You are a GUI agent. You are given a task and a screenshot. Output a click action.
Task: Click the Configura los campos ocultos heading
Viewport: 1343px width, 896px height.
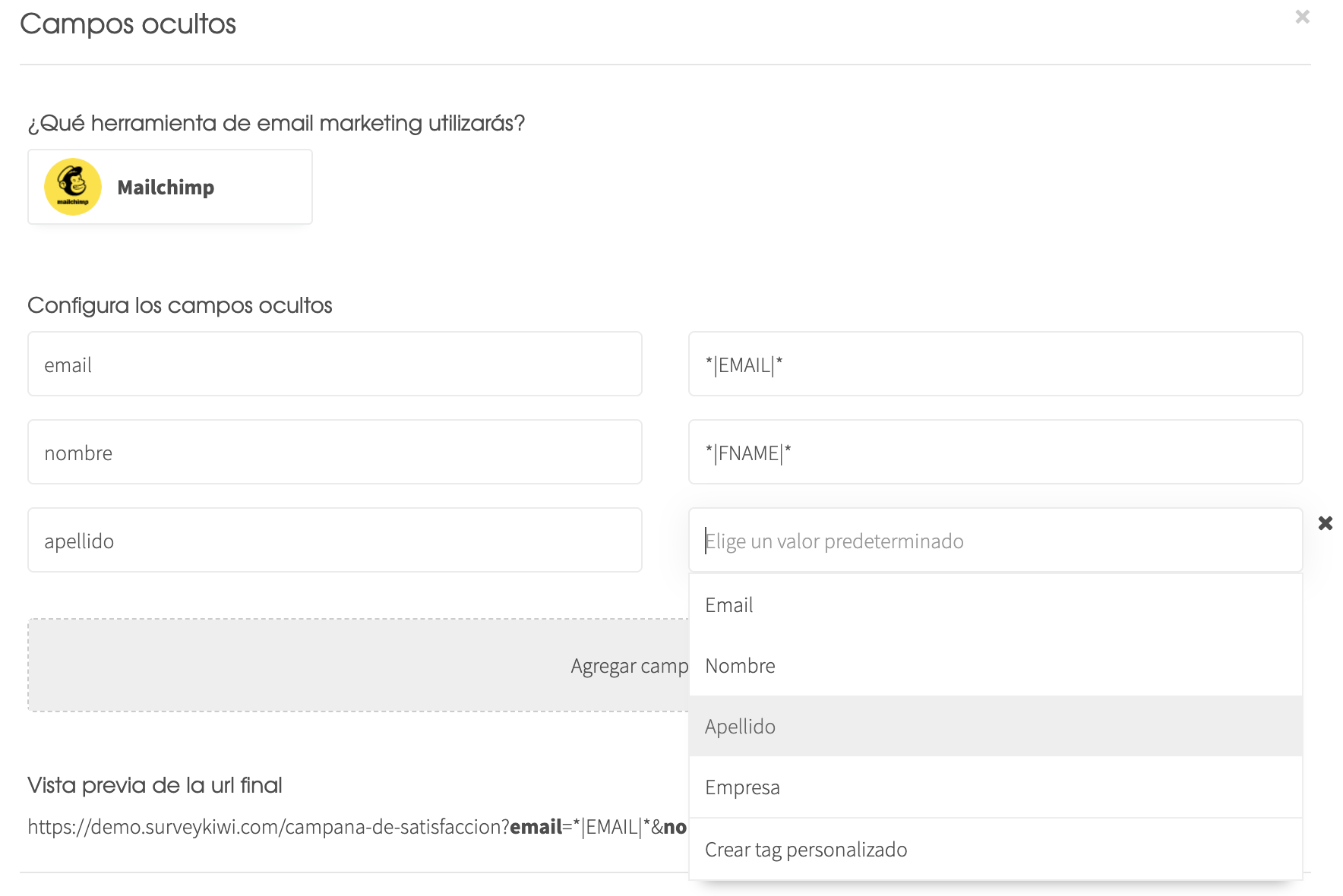click(180, 305)
